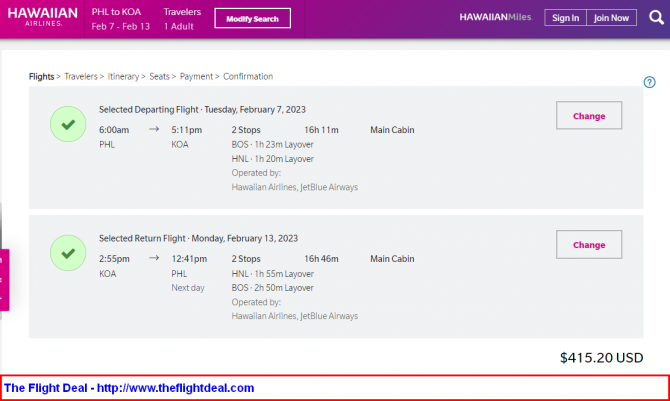Click the $415.20 USD total price
670x401 pixels.
[601, 358]
